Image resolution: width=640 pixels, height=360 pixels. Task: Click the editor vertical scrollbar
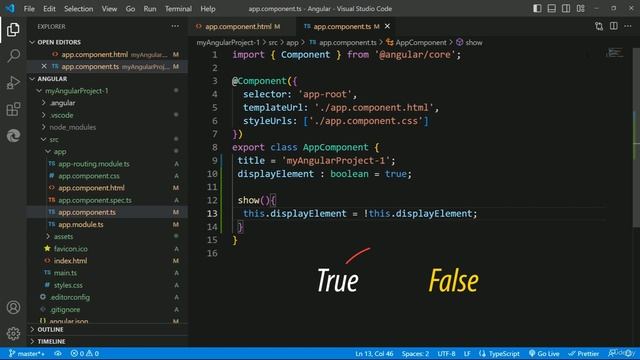click(x=636, y=139)
